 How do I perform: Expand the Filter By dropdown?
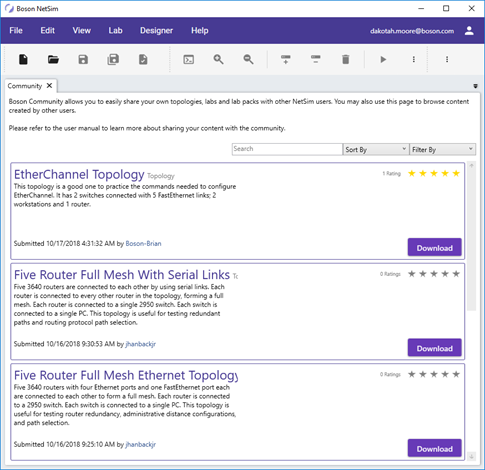442,149
